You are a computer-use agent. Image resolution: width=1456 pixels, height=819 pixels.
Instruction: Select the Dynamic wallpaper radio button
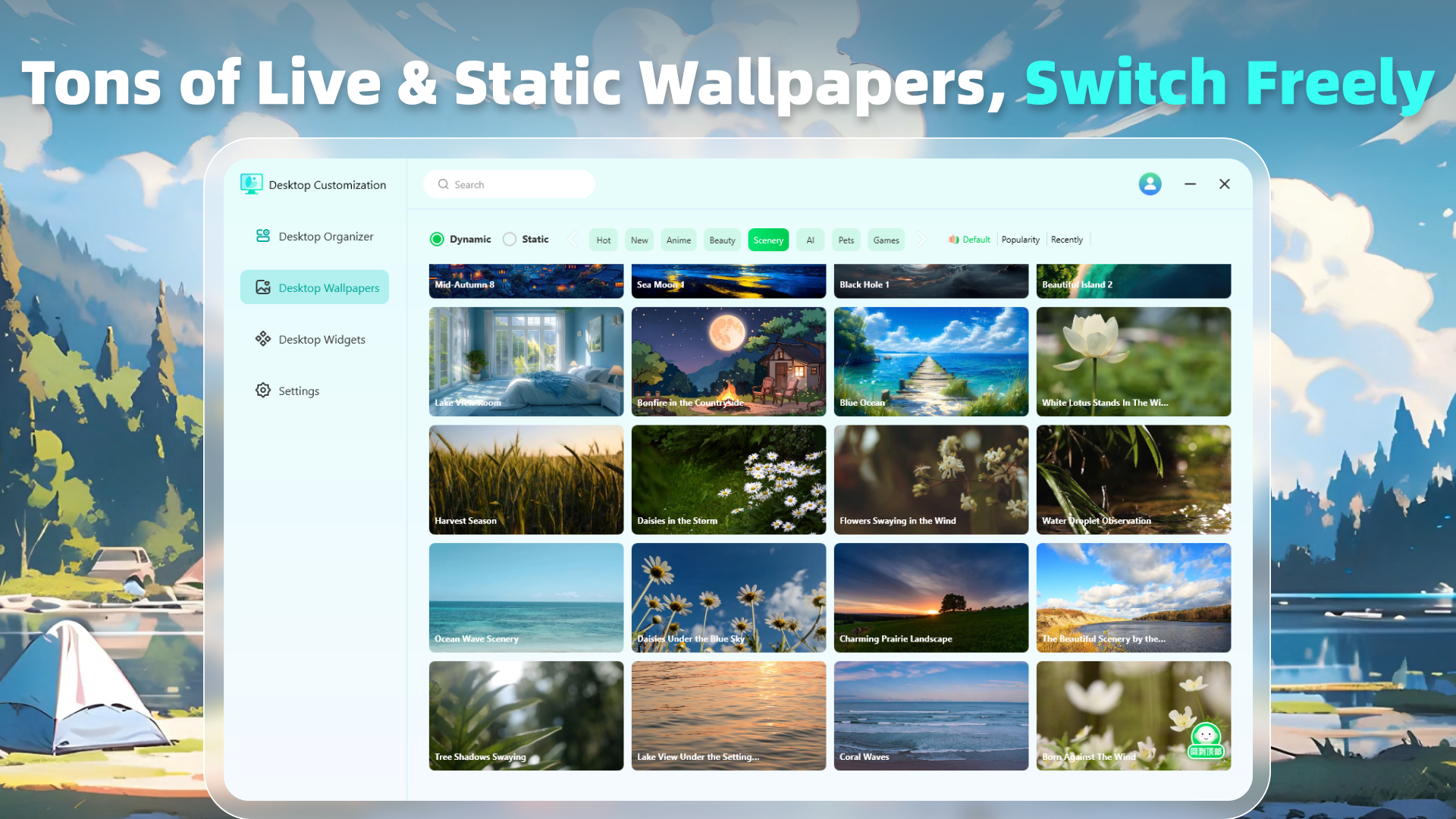pos(437,240)
